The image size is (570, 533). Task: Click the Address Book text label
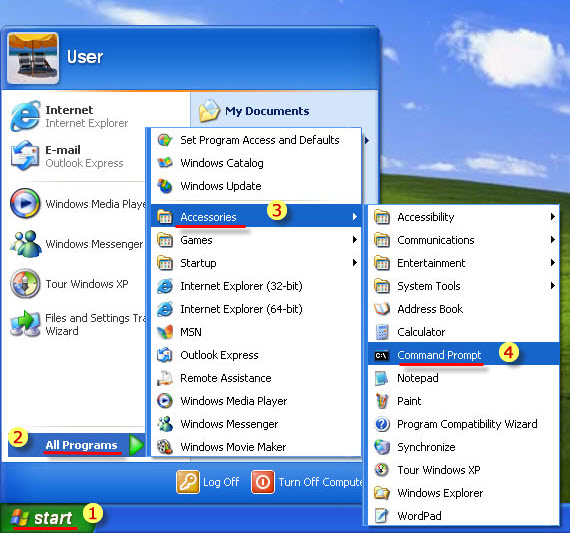(x=430, y=309)
